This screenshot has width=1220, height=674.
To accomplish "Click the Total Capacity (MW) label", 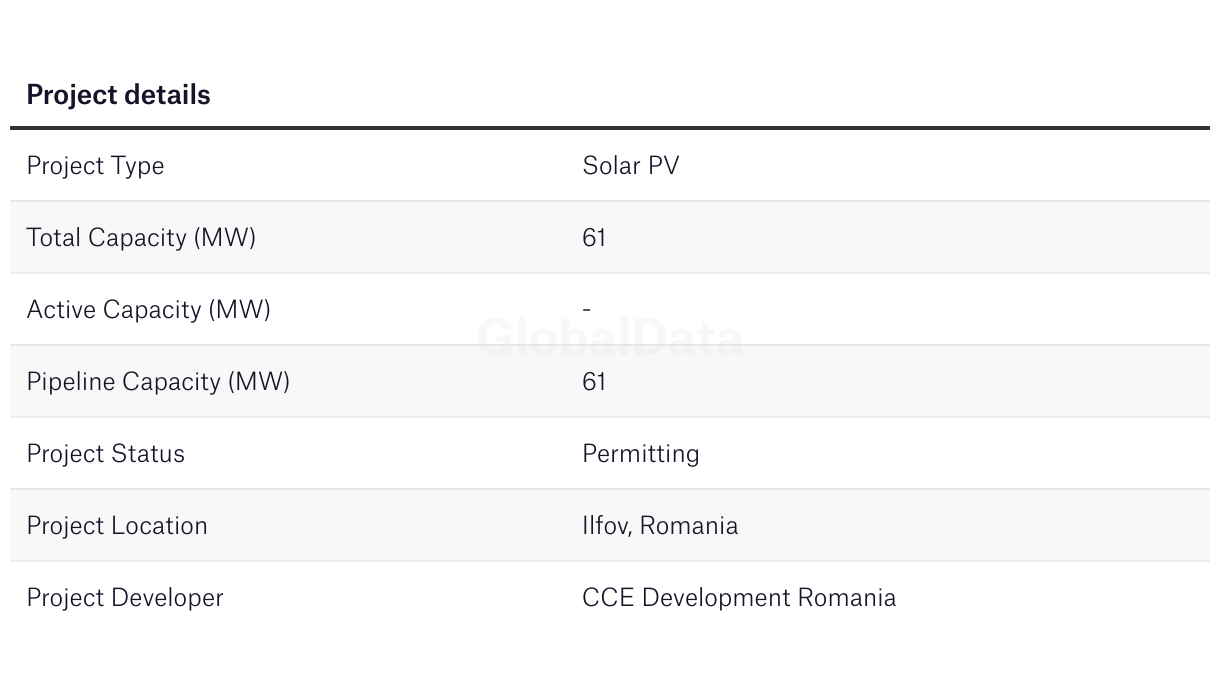I will 141,238.
